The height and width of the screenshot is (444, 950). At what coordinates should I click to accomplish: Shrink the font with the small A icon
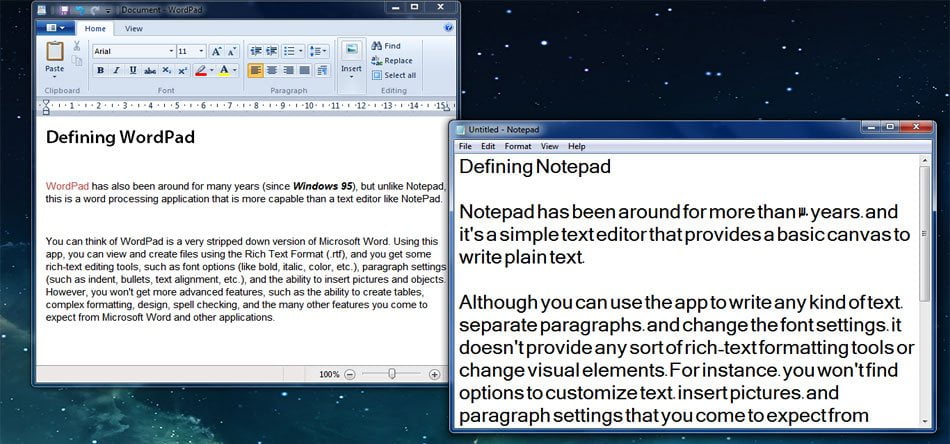231,51
